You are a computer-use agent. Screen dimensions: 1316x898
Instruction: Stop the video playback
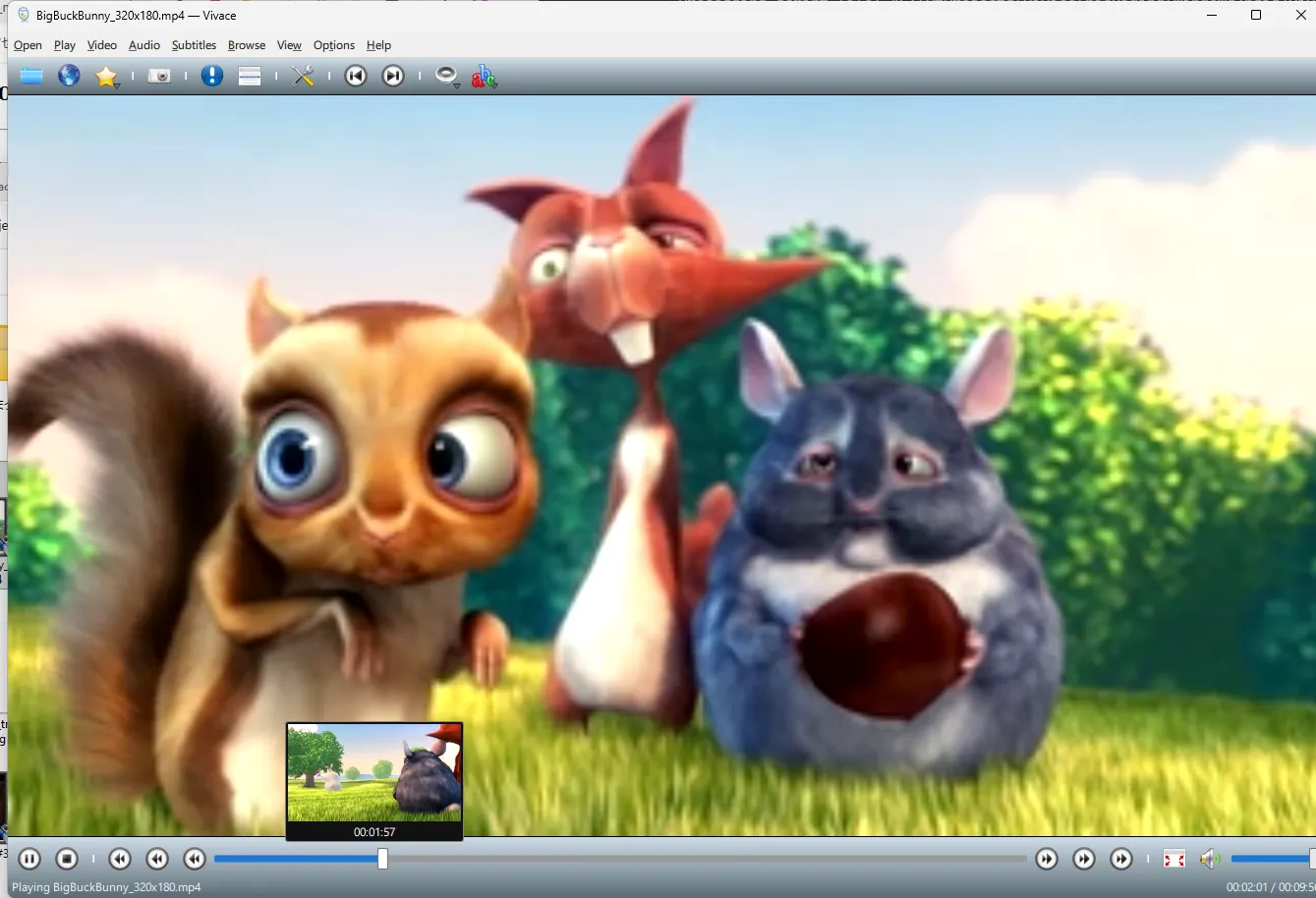tap(67, 859)
